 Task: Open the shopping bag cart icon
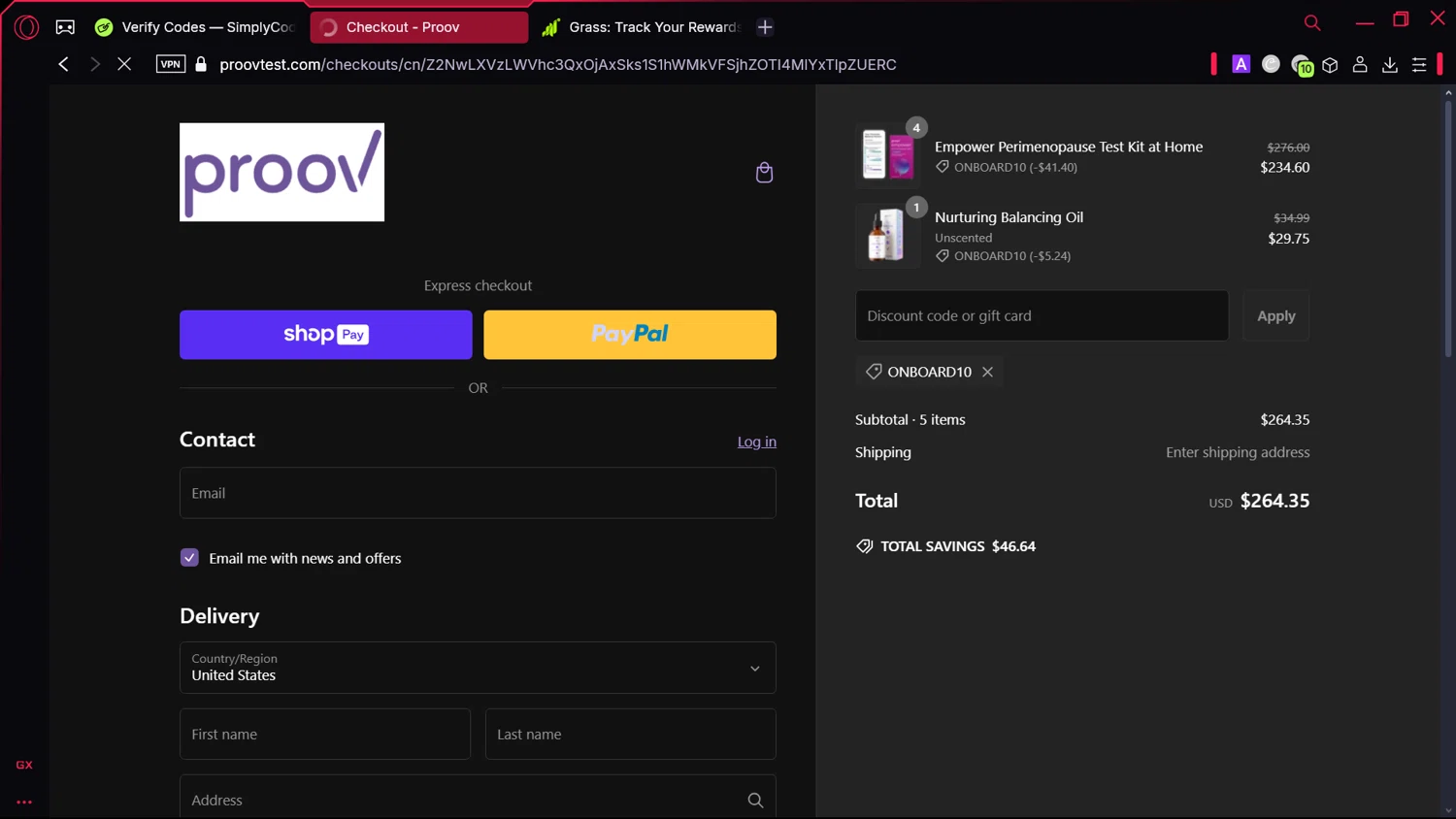[765, 173]
